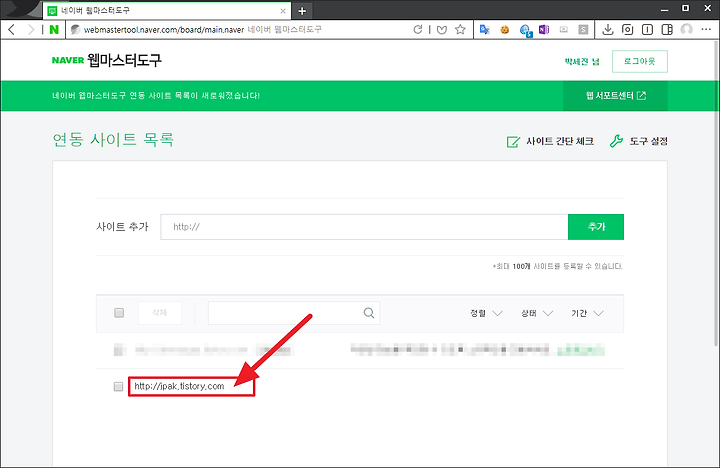Image resolution: width=720 pixels, height=468 pixels.
Task: Expand the 정렬 dropdown
Action: (x=486, y=313)
